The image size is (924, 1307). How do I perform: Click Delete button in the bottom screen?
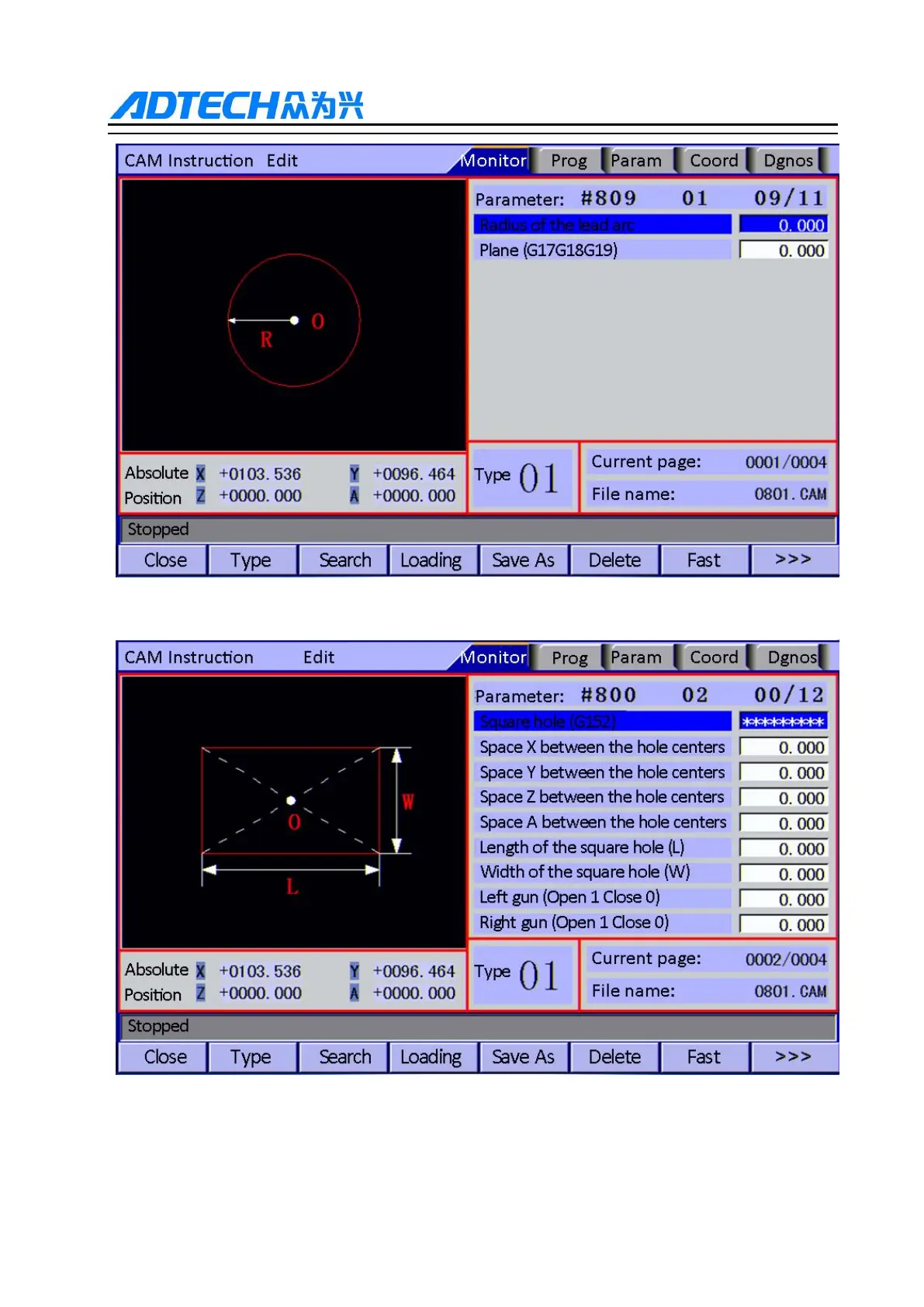pos(614,1057)
